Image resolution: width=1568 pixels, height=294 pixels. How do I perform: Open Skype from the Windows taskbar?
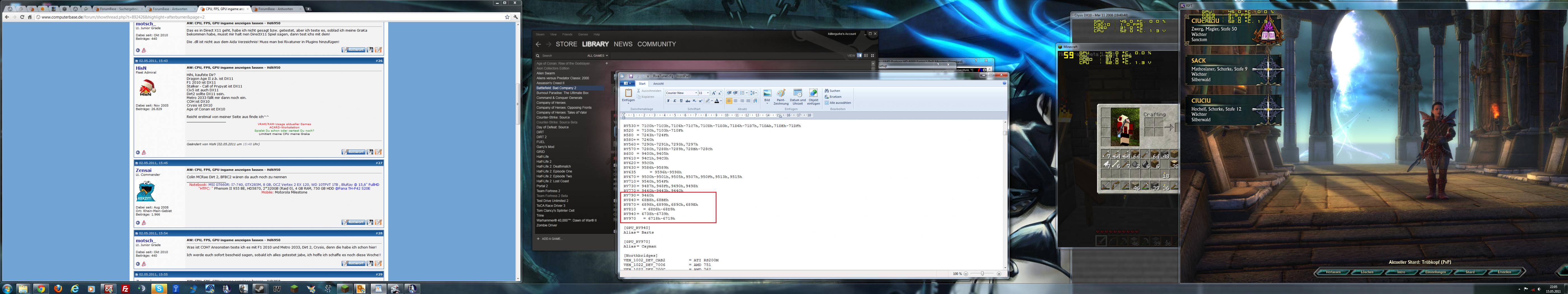[x=159, y=289]
